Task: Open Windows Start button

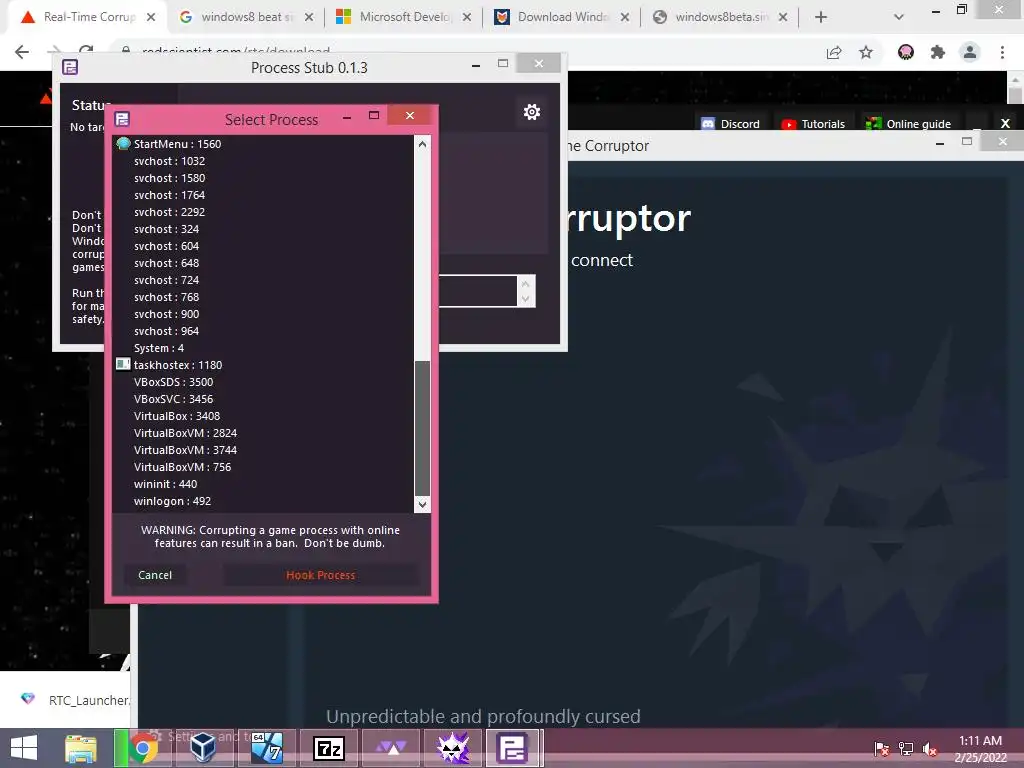Action: point(24,748)
